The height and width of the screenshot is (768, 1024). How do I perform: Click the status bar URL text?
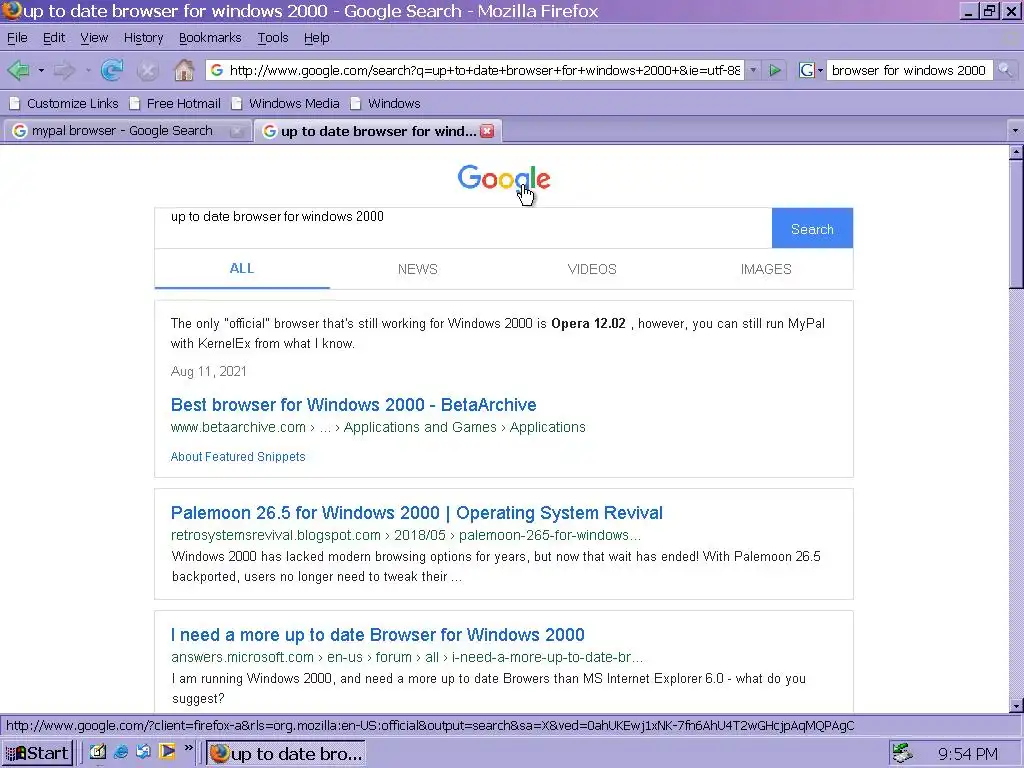click(430, 726)
